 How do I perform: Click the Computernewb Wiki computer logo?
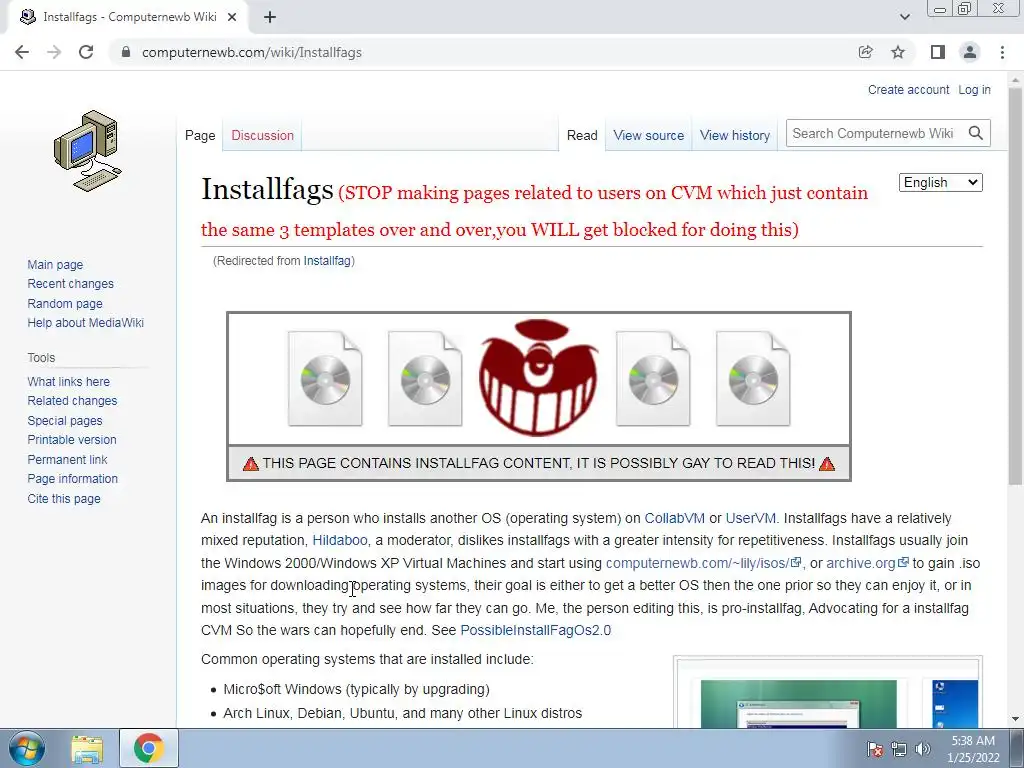88,151
